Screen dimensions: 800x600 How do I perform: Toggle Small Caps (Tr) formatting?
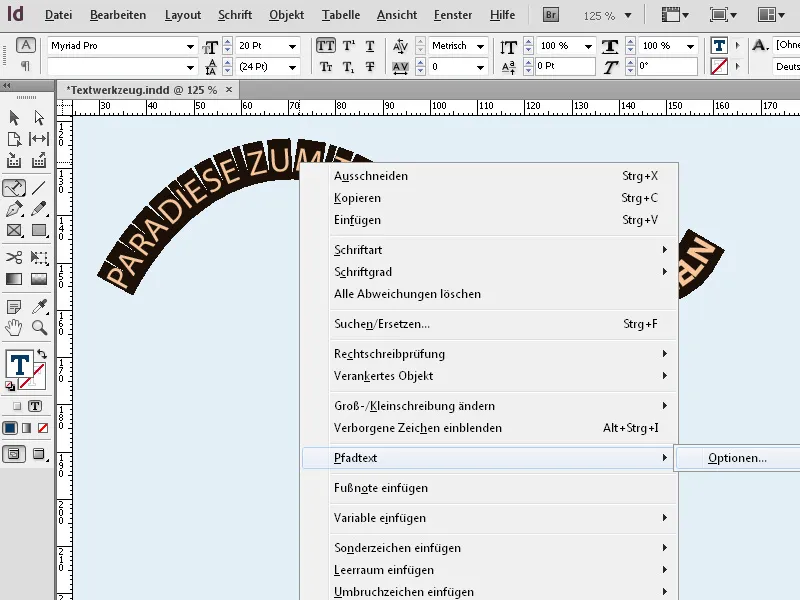coord(326,67)
